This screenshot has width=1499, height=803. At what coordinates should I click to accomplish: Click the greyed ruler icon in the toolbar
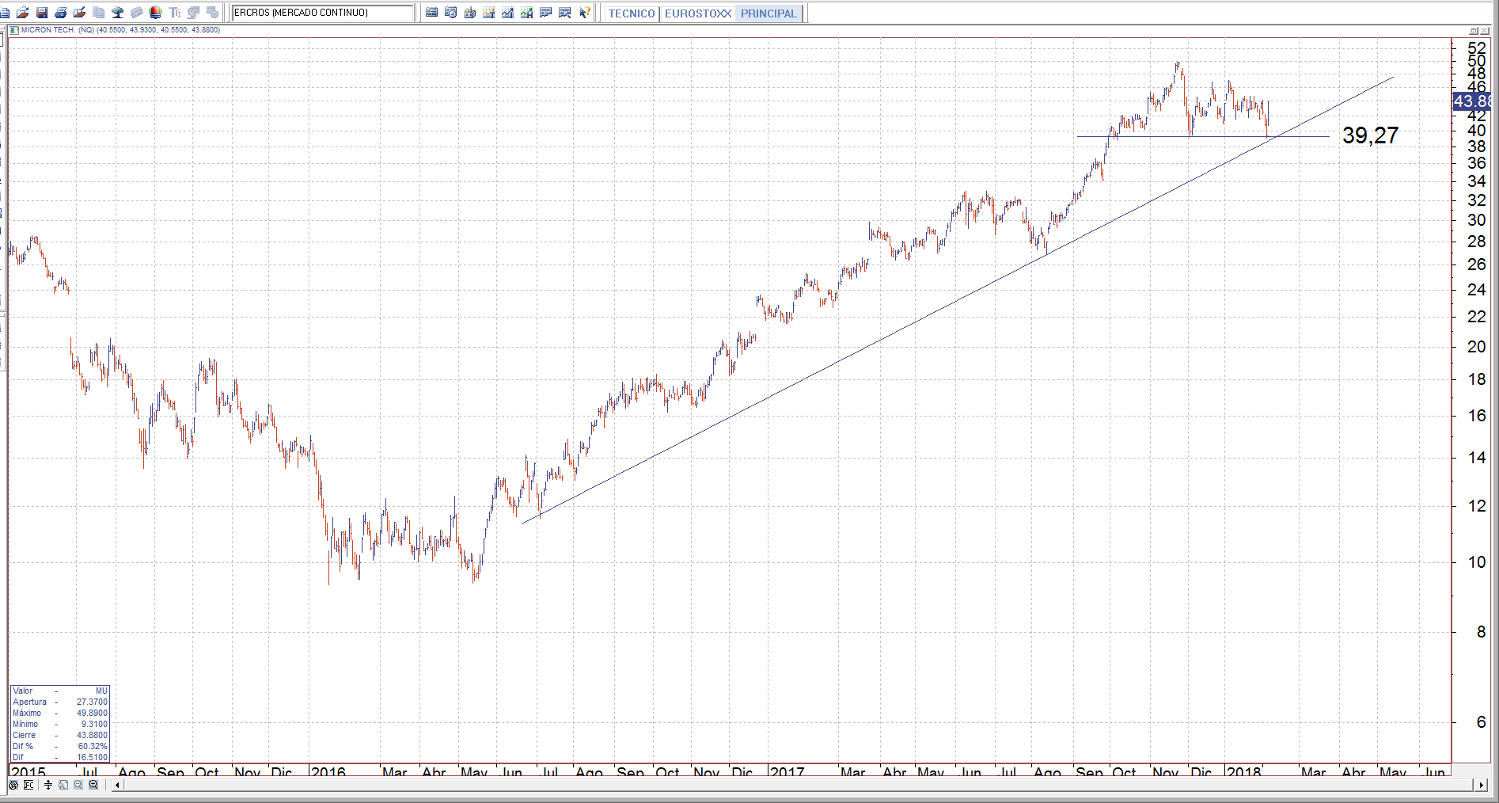coord(174,13)
